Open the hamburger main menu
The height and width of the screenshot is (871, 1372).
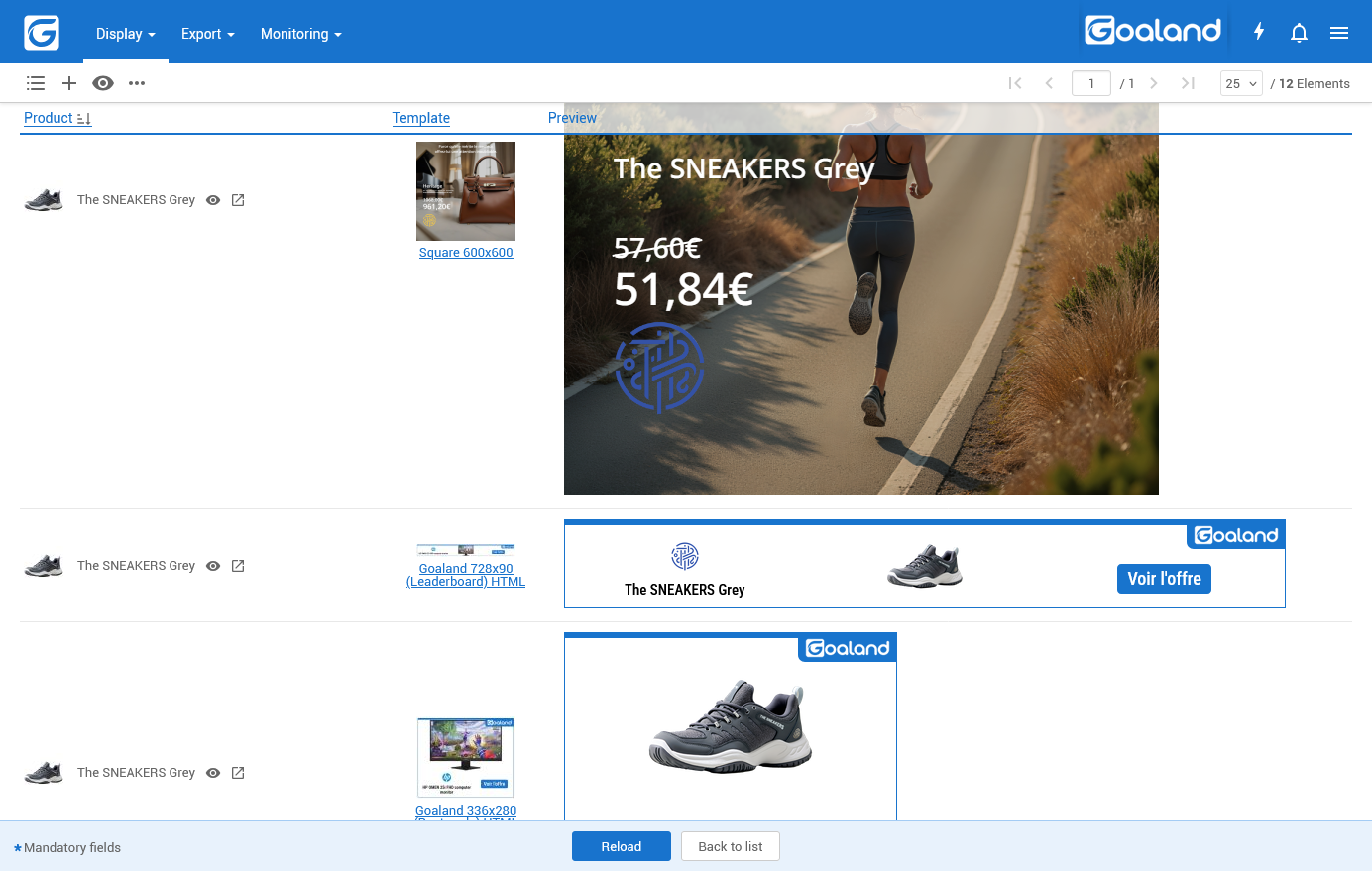[1339, 33]
